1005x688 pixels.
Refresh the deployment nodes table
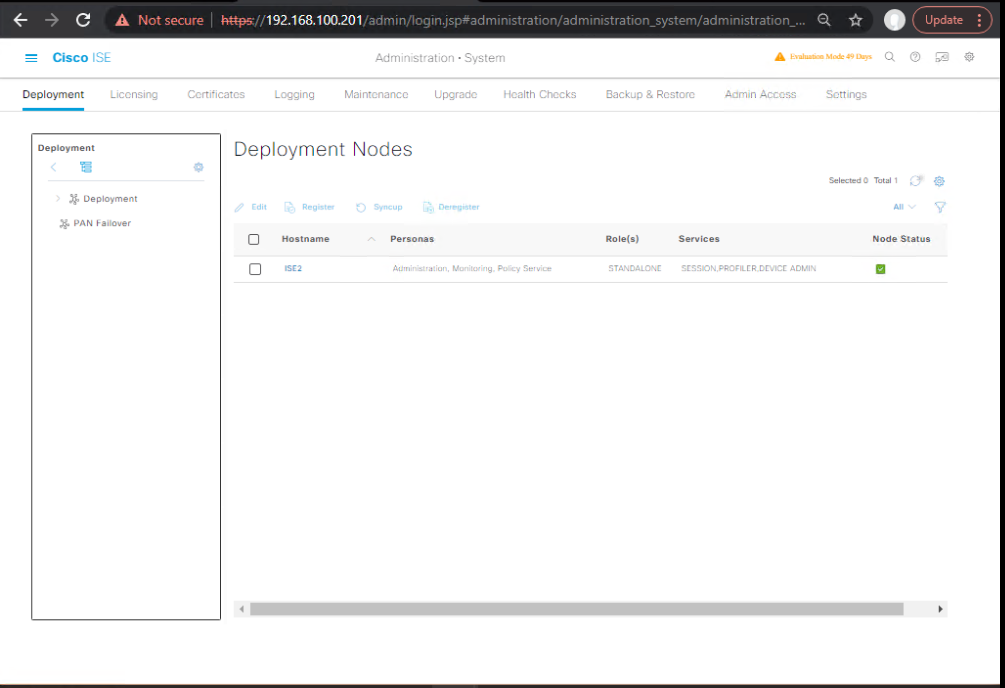tap(916, 181)
